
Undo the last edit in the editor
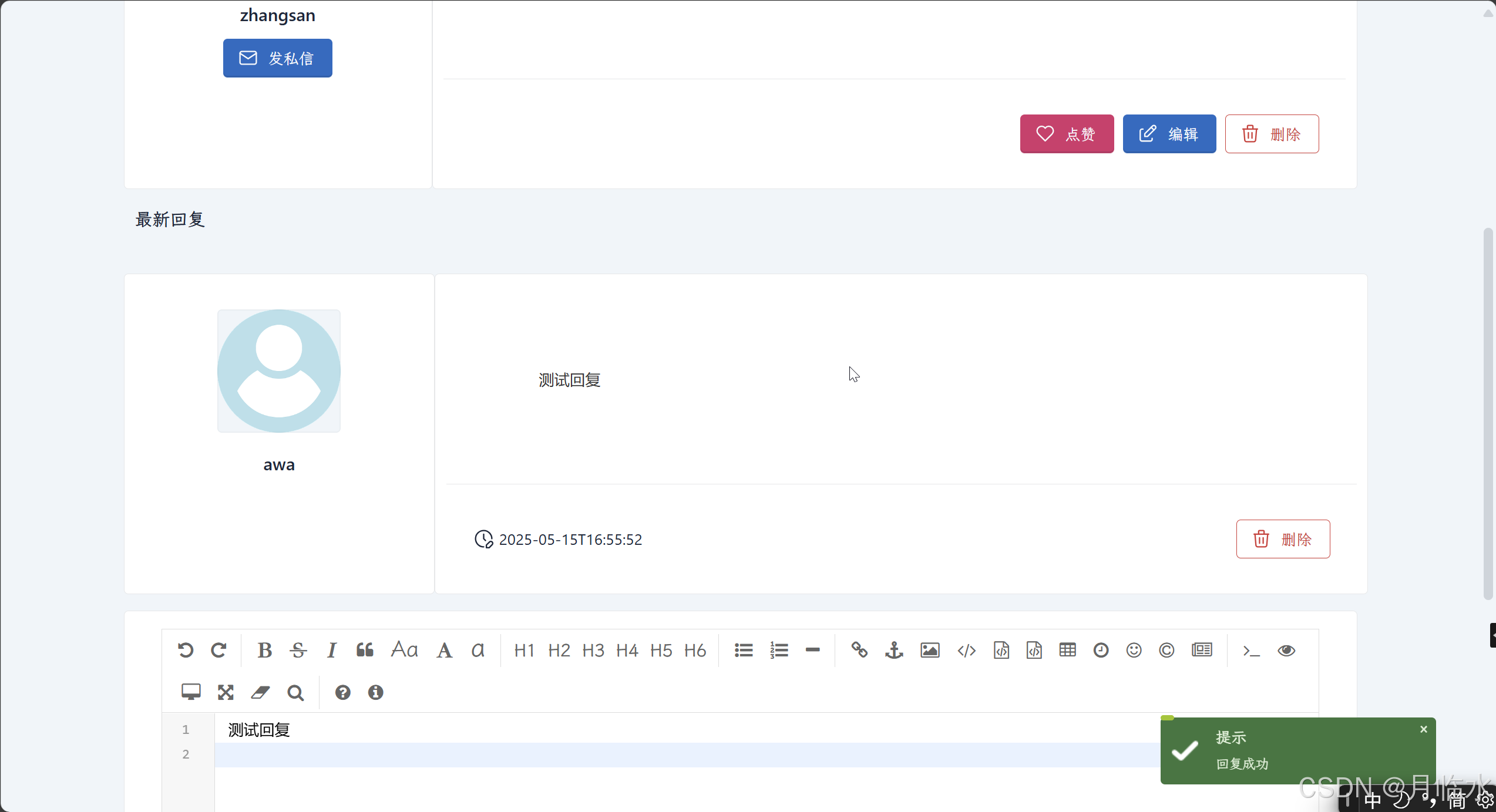tap(186, 651)
